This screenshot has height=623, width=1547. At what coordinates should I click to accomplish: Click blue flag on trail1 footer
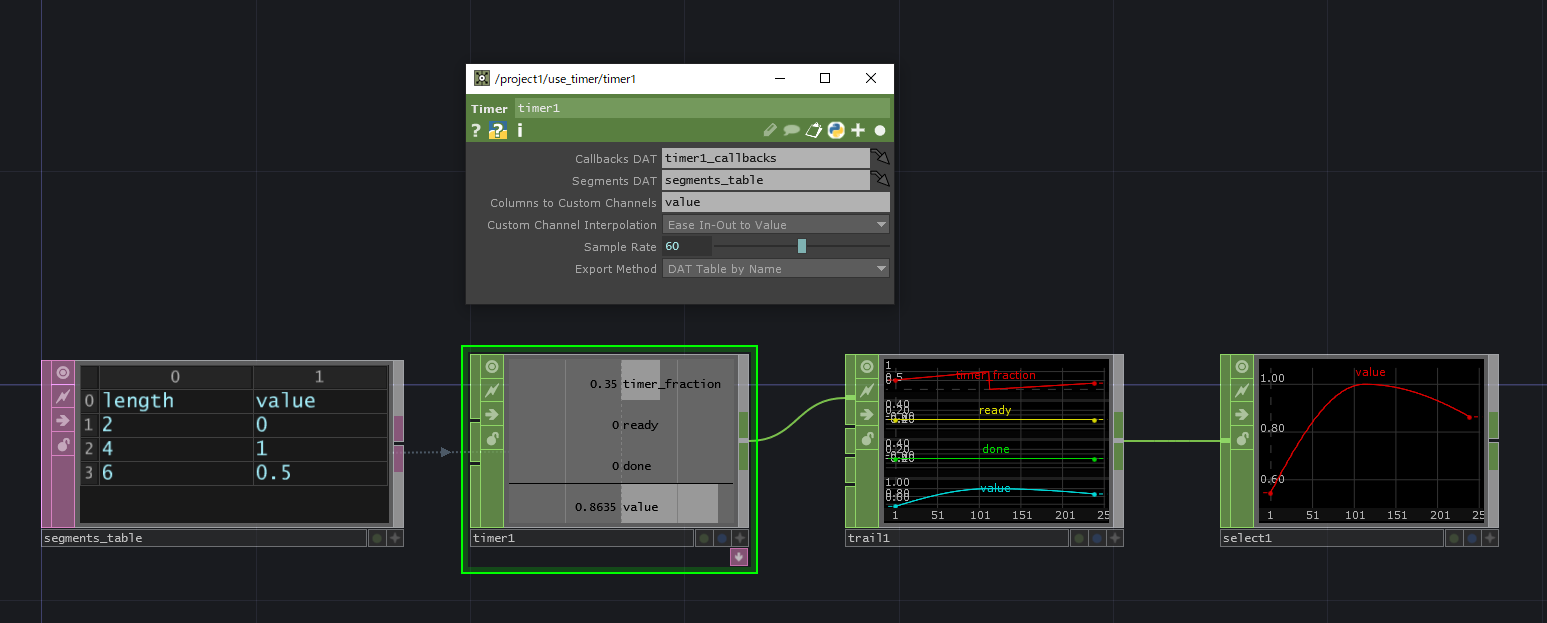(1097, 538)
